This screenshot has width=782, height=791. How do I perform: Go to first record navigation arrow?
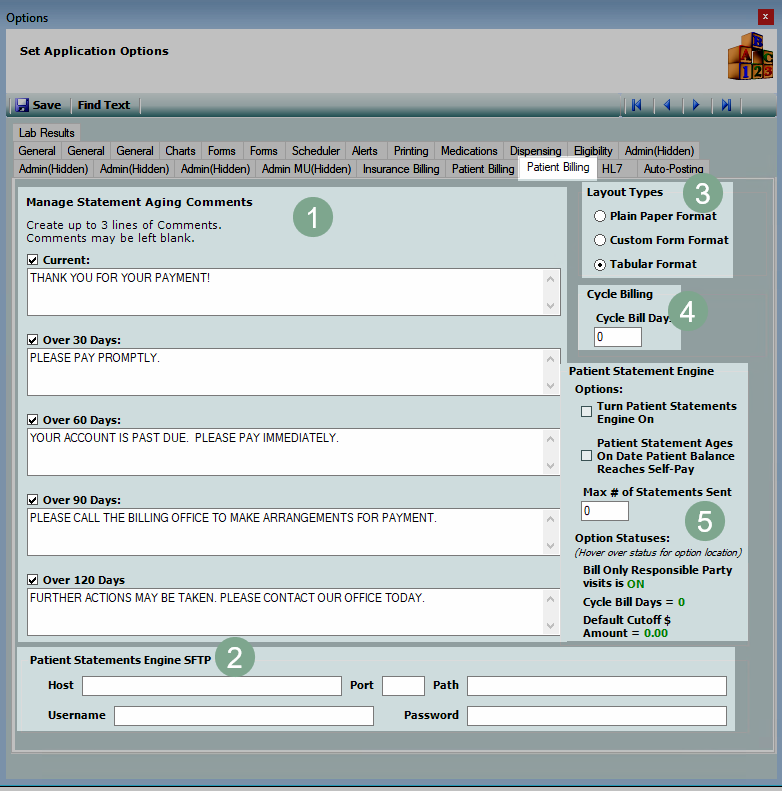click(x=636, y=105)
